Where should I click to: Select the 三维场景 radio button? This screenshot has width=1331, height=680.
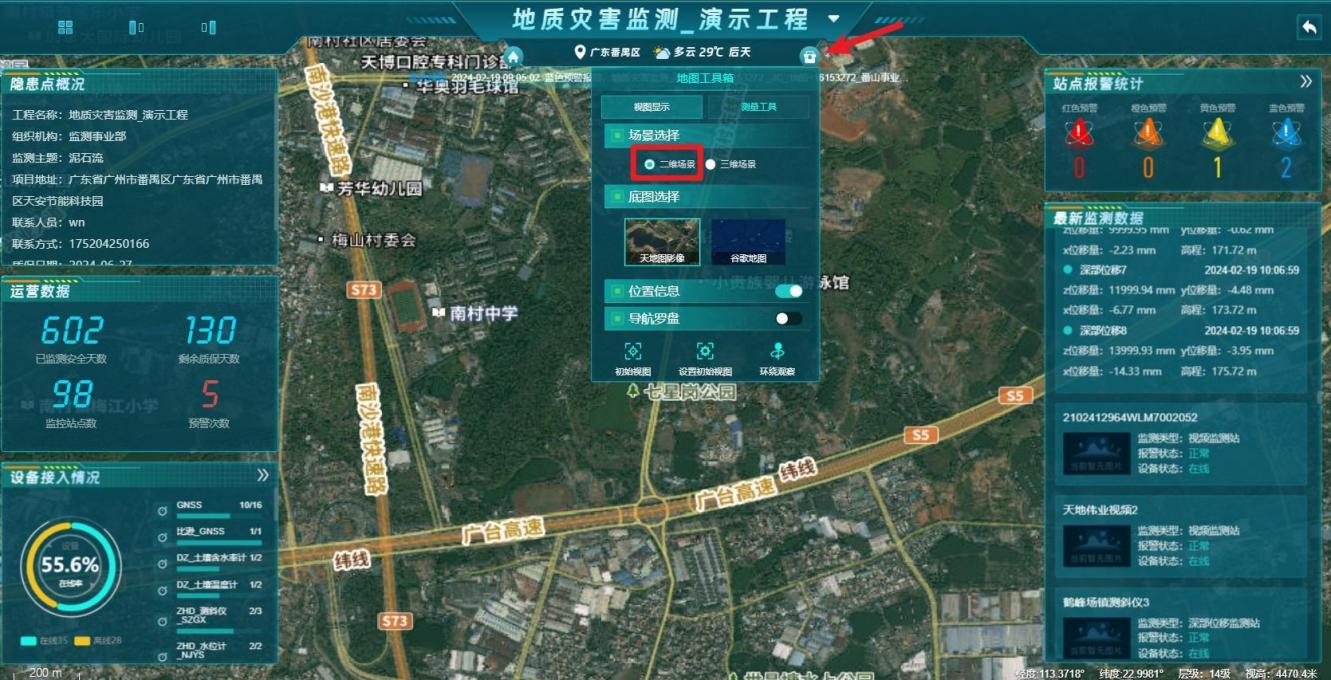pos(711,164)
